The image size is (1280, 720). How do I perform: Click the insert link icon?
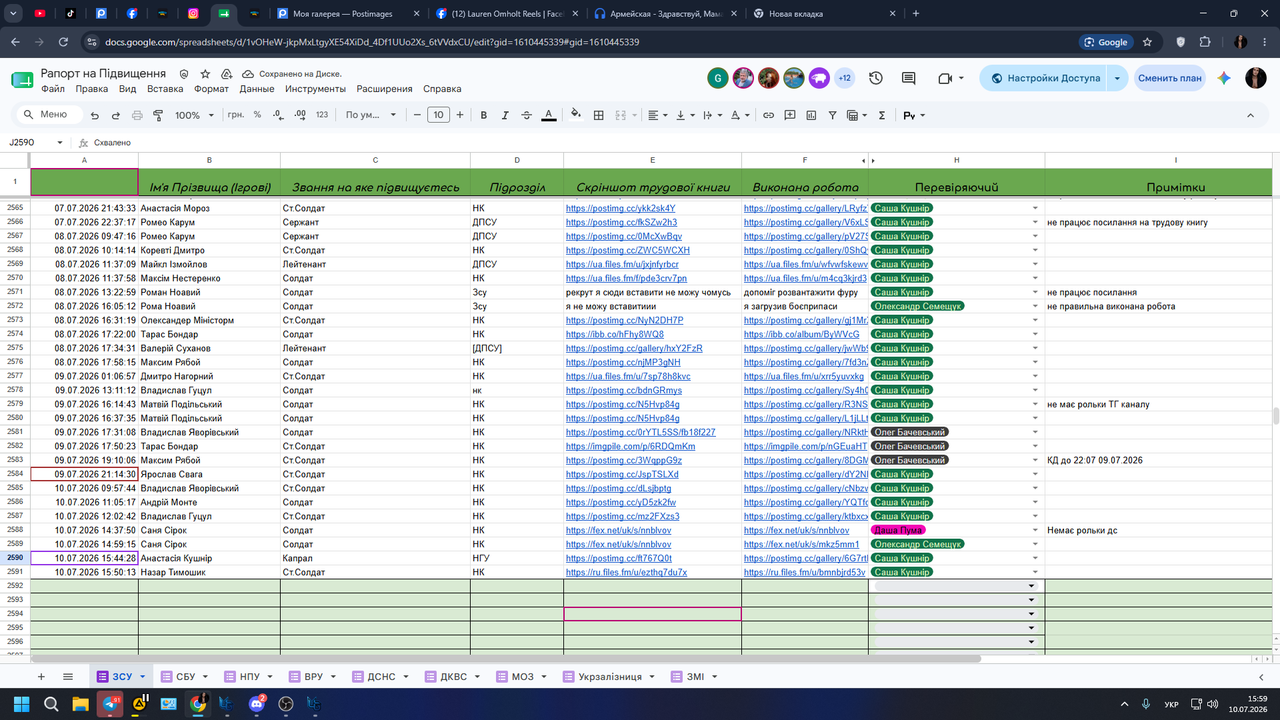click(x=768, y=115)
